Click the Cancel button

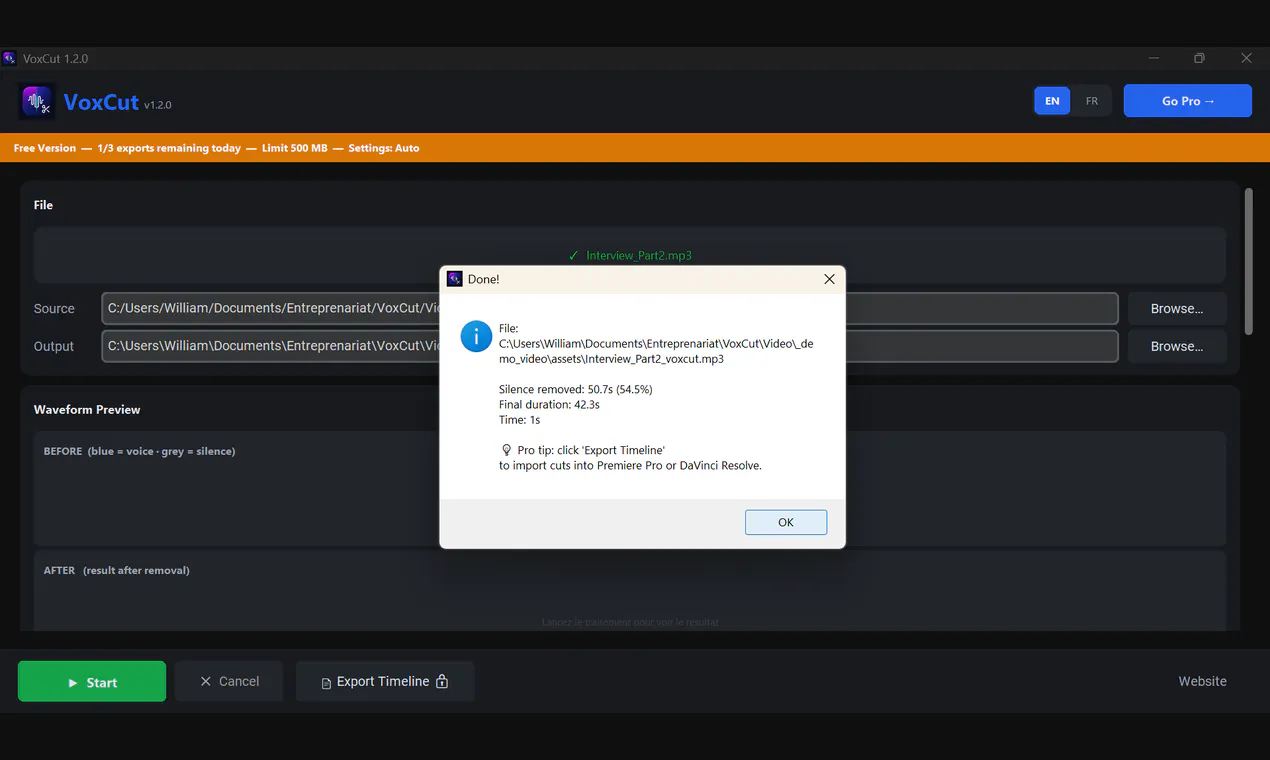point(229,681)
